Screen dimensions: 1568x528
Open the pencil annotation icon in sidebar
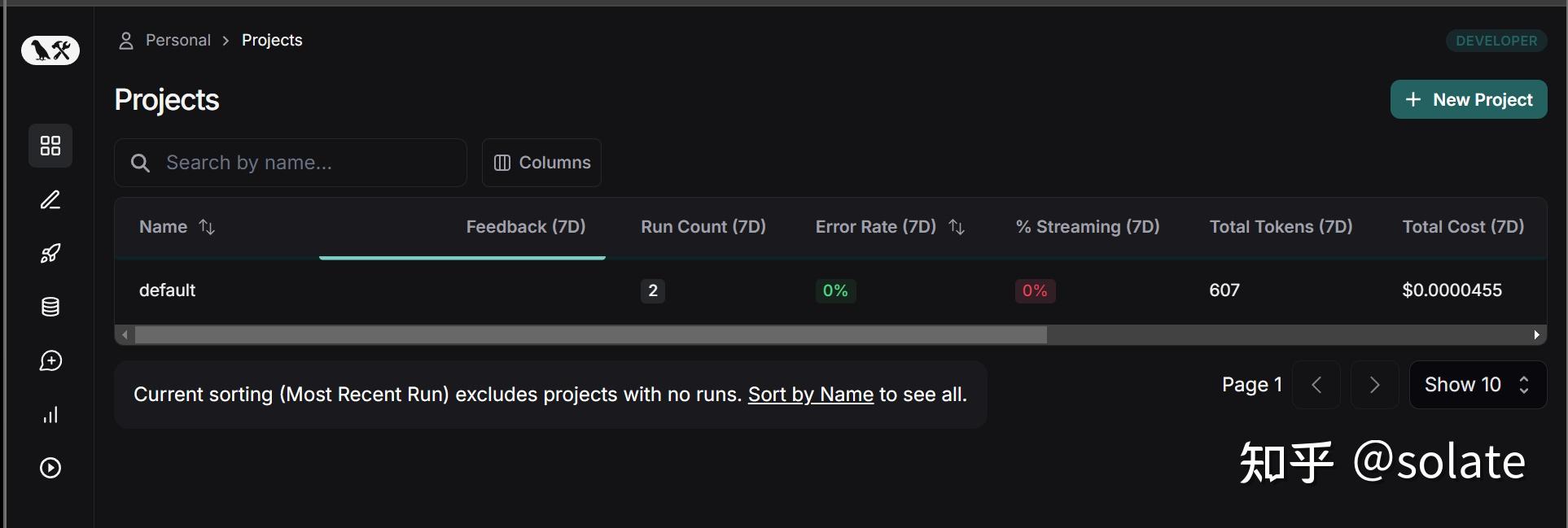pyautogui.click(x=50, y=200)
